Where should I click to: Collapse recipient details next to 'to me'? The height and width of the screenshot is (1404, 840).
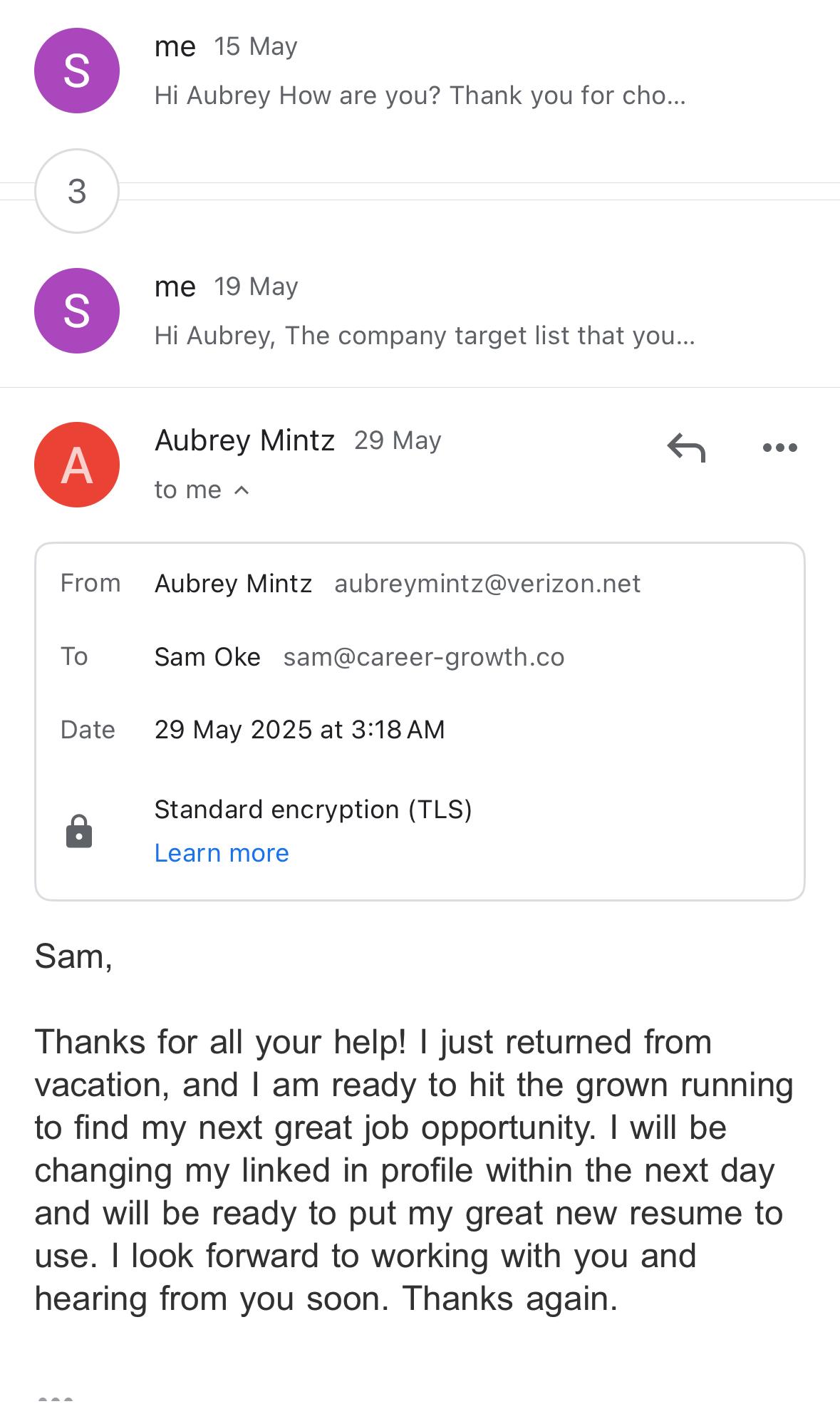[x=242, y=490]
